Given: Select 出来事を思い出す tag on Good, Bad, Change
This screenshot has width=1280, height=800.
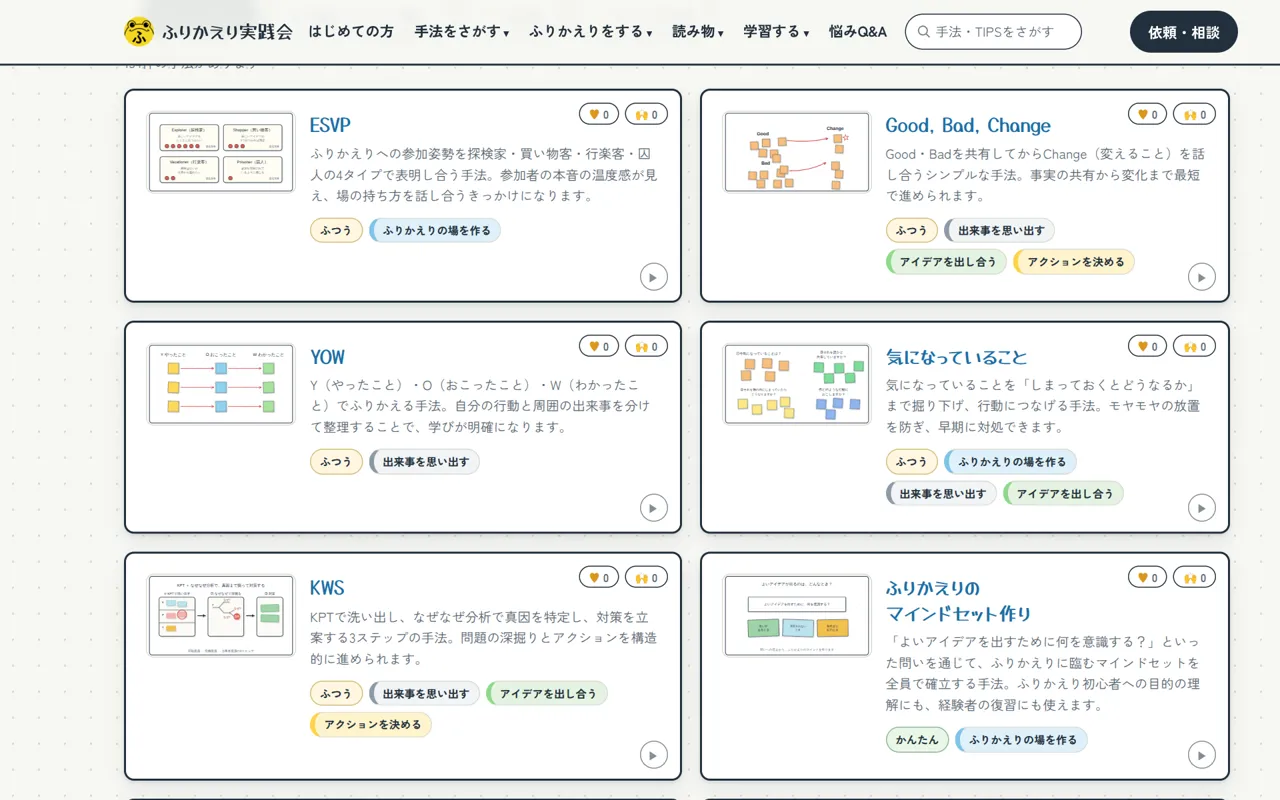Looking at the screenshot, I should [x=999, y=230].
